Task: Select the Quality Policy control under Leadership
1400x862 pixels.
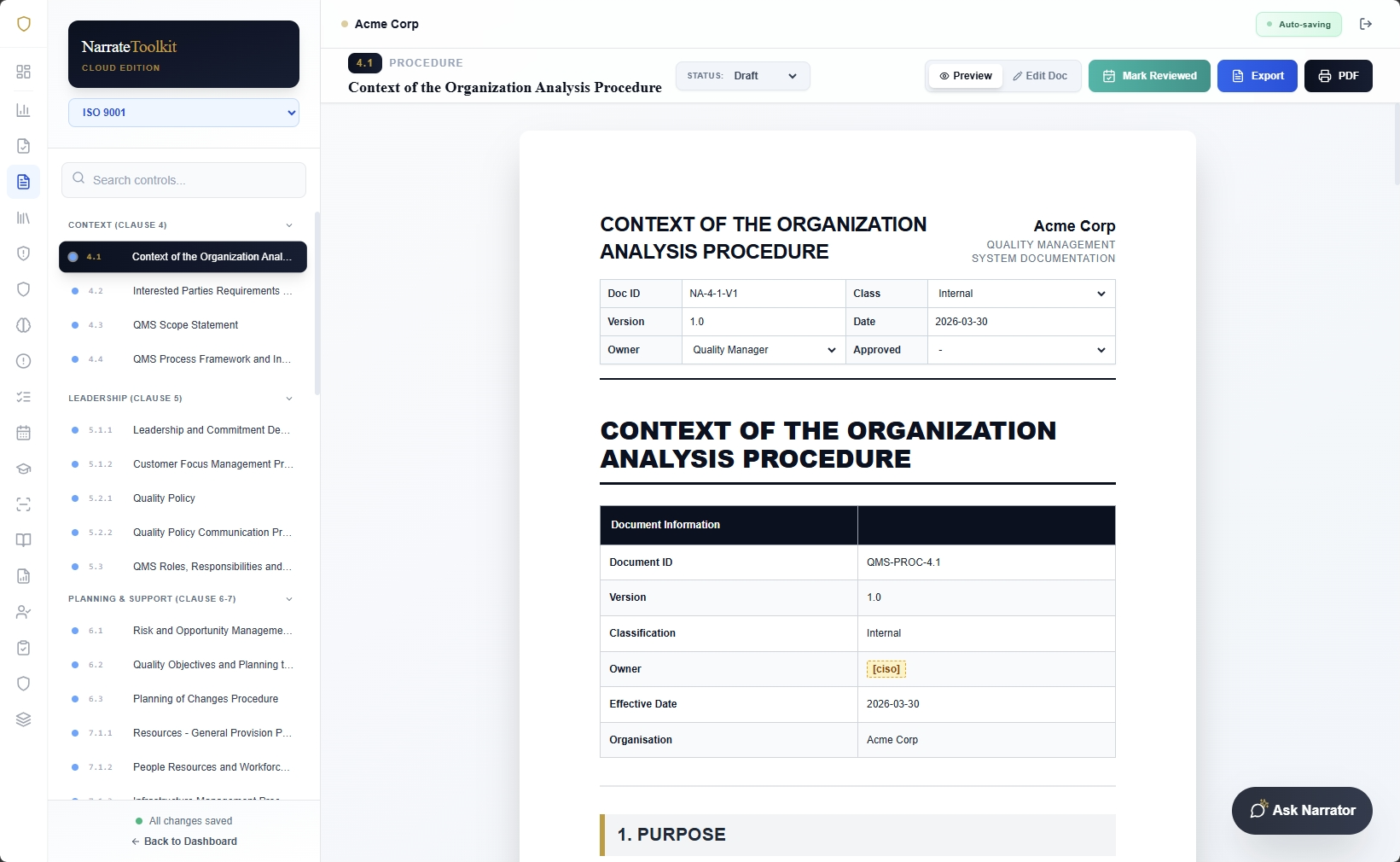Action: pos(164,498)
